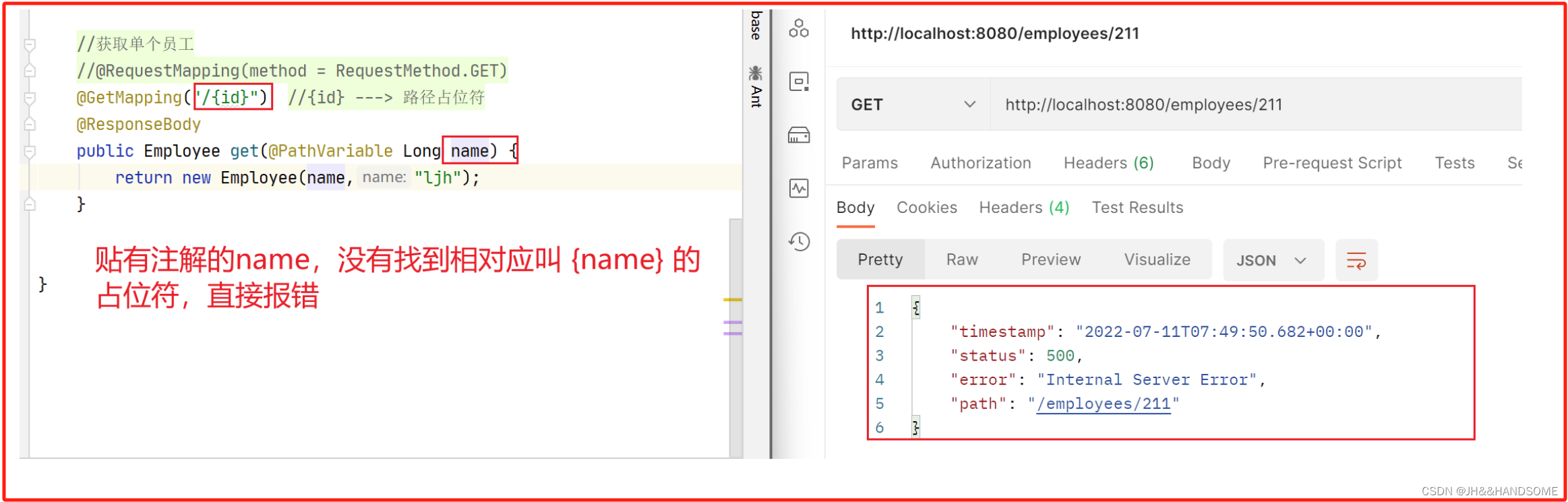The image size is (1568, 502).
Task: Open response Cookies tab
Action: (x=926, y=208)
